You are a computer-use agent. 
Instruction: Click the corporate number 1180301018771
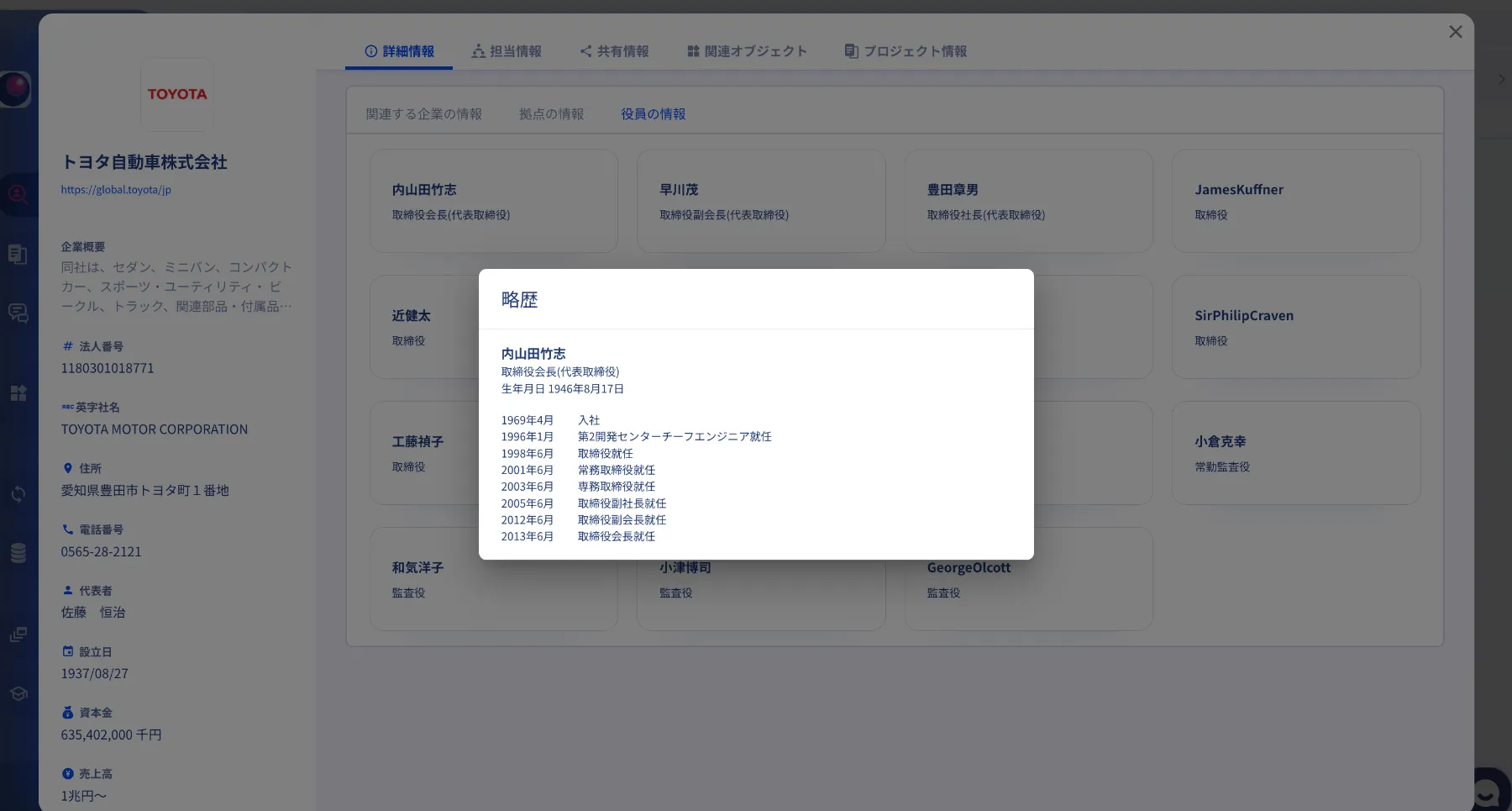108,368
